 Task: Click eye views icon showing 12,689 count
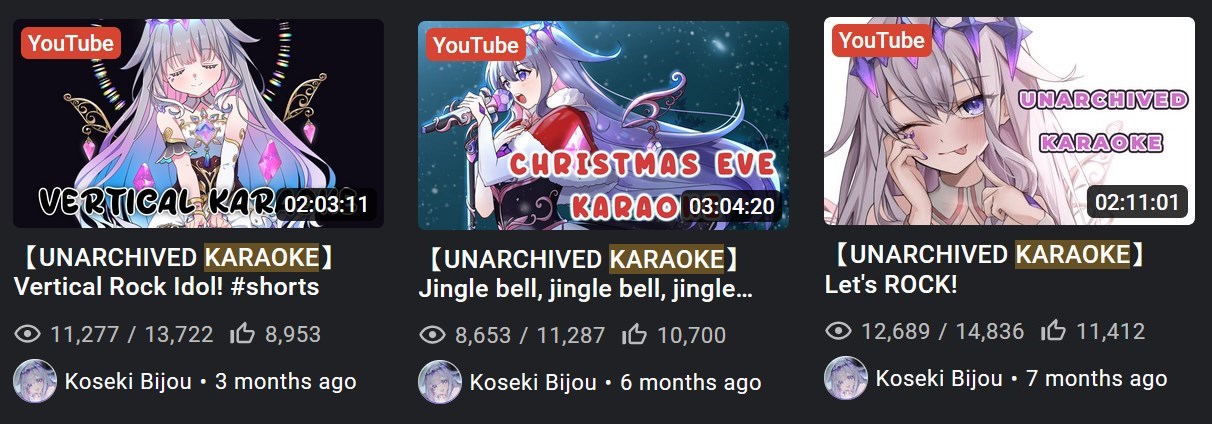tap(838, 331)
